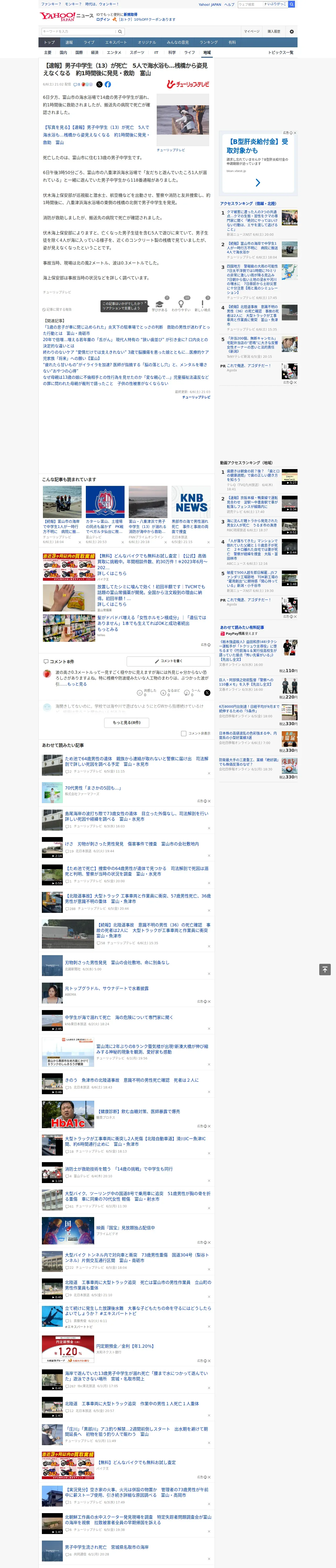Open the article's main beach photo

click(x=183, y=119)
